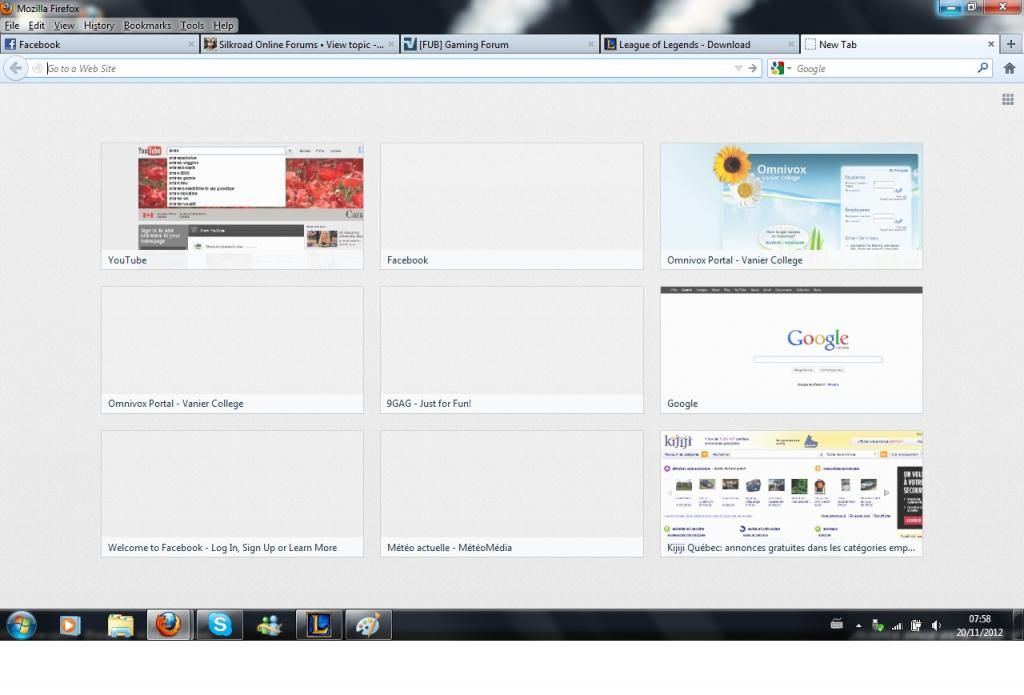The height and width of the screenshot is (695, 1024).
Task: Click the magnifier search icon
Action: 982,68
